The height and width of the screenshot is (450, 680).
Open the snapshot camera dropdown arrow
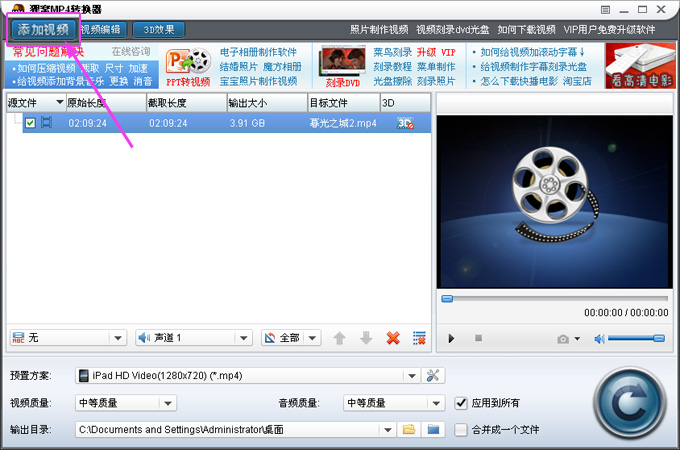tap(577, 339)
